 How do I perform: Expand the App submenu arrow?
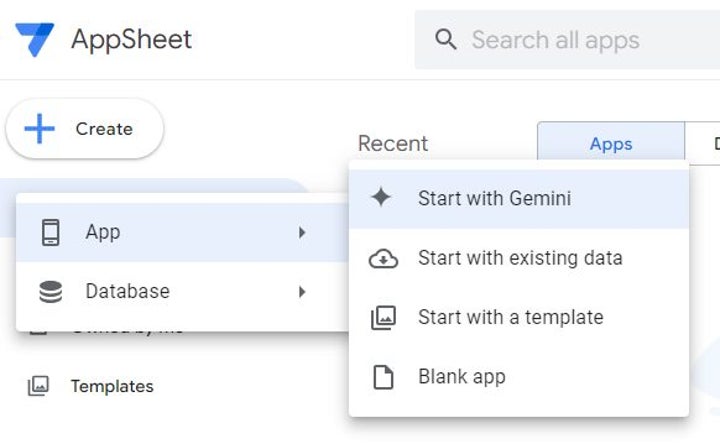point(301,232)
